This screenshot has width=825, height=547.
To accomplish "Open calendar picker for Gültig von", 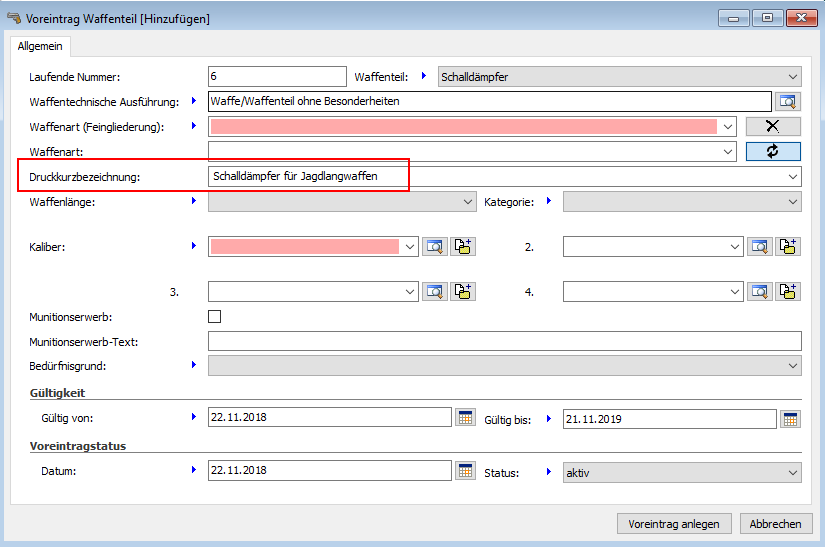I will click(465, 418).
